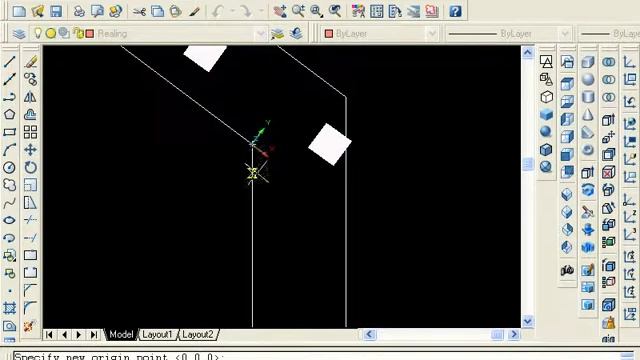Click the Paste clipboard icon

(x=176, y=11)
